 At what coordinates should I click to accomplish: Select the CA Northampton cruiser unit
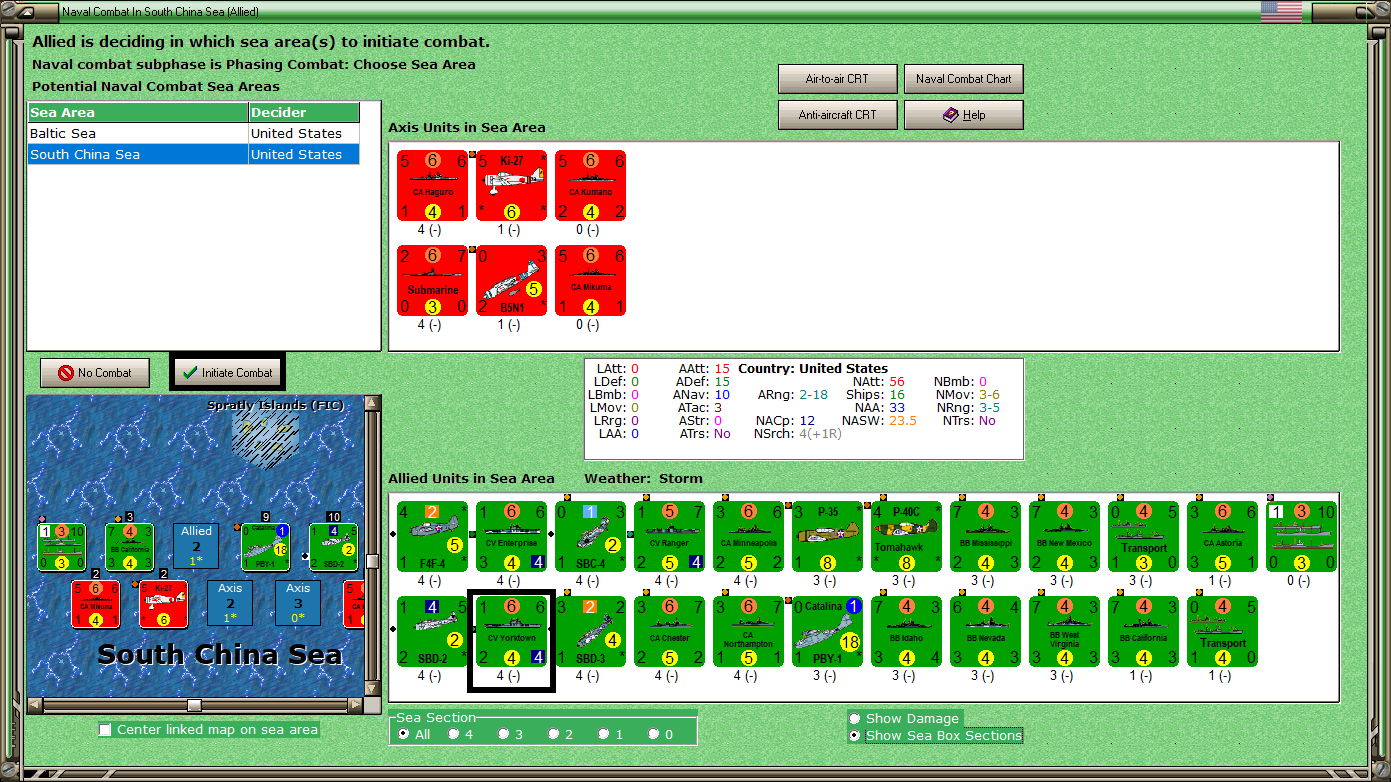[748, 632]
